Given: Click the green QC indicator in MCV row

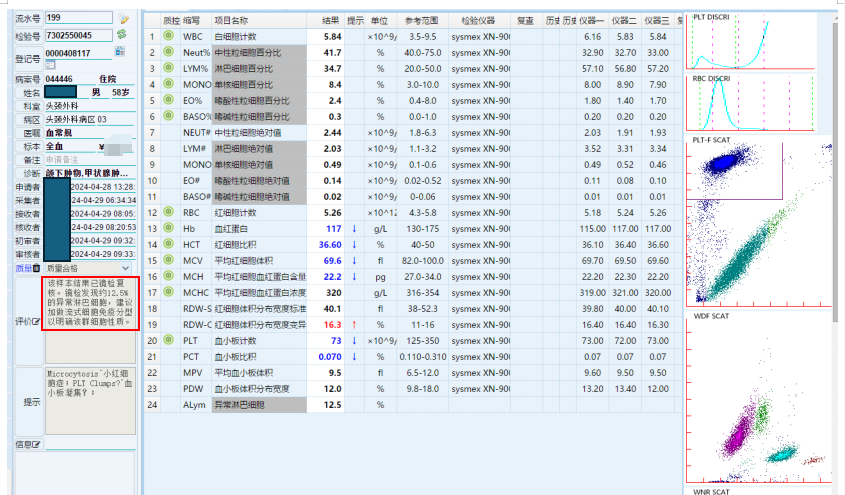Looking at the screenshot, I should click(x=168, y=260).
